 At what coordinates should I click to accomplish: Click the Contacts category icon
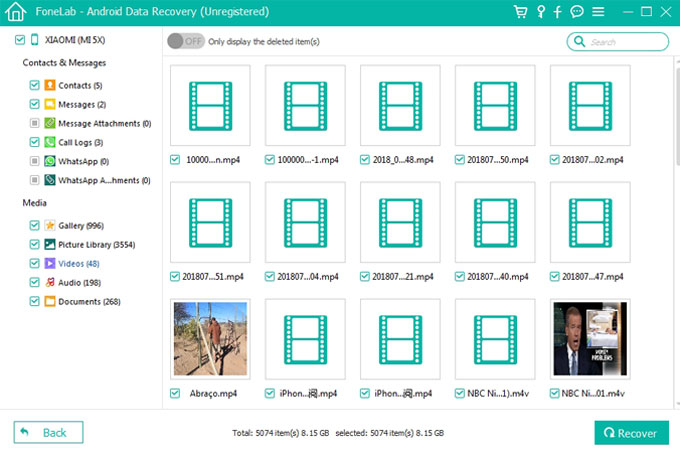coord(50,85)
